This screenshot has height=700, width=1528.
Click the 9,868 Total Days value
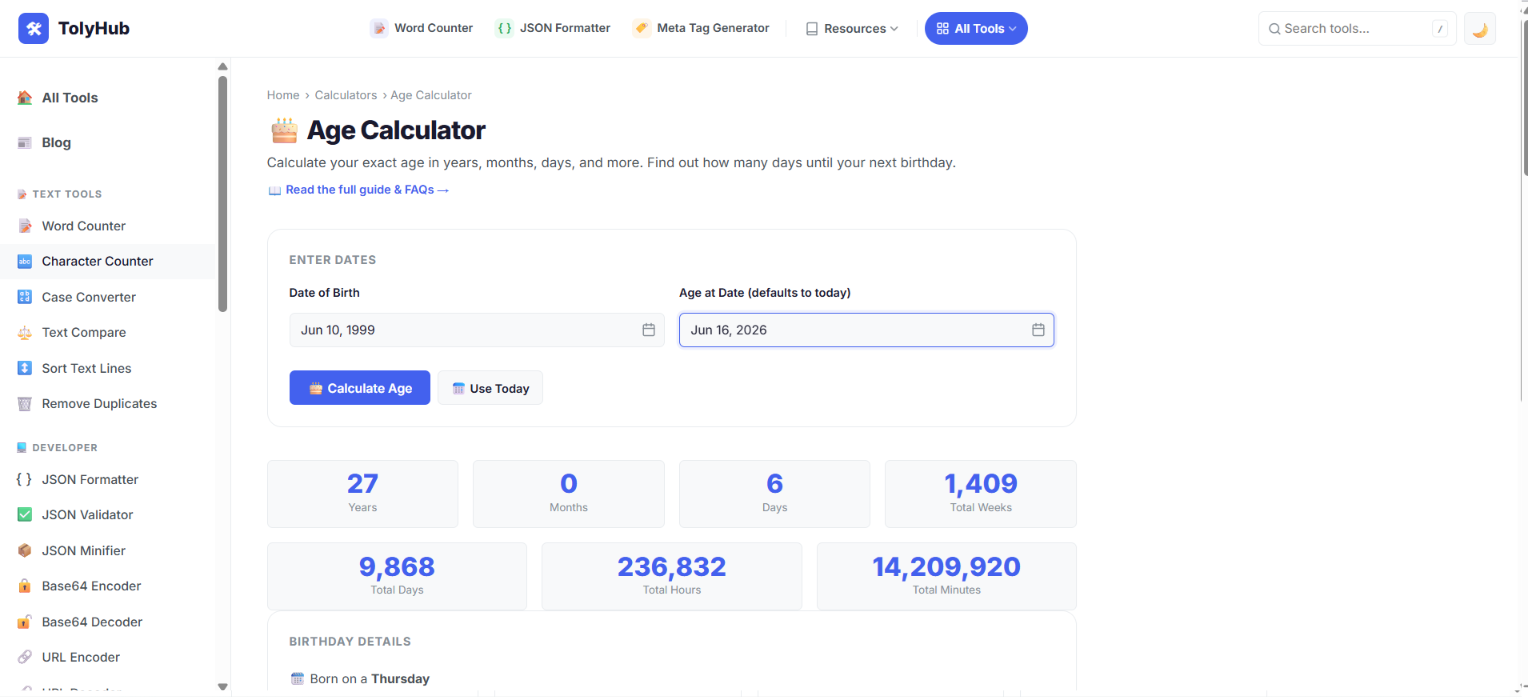(x=397, y=567)
